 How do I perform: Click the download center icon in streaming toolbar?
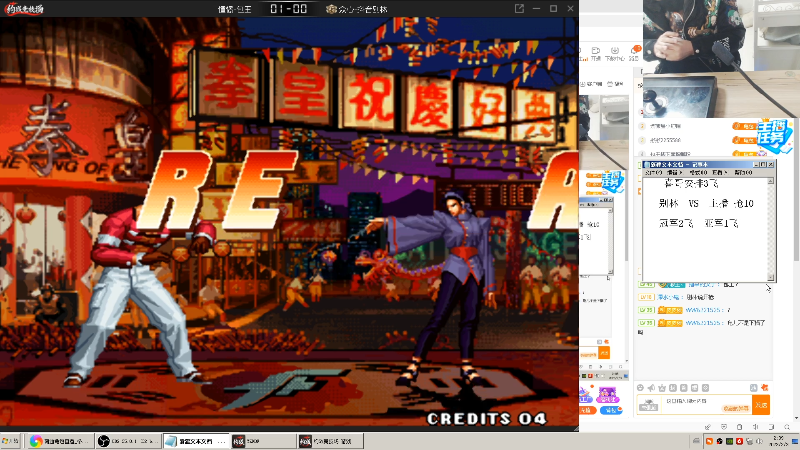pos(615,53)
